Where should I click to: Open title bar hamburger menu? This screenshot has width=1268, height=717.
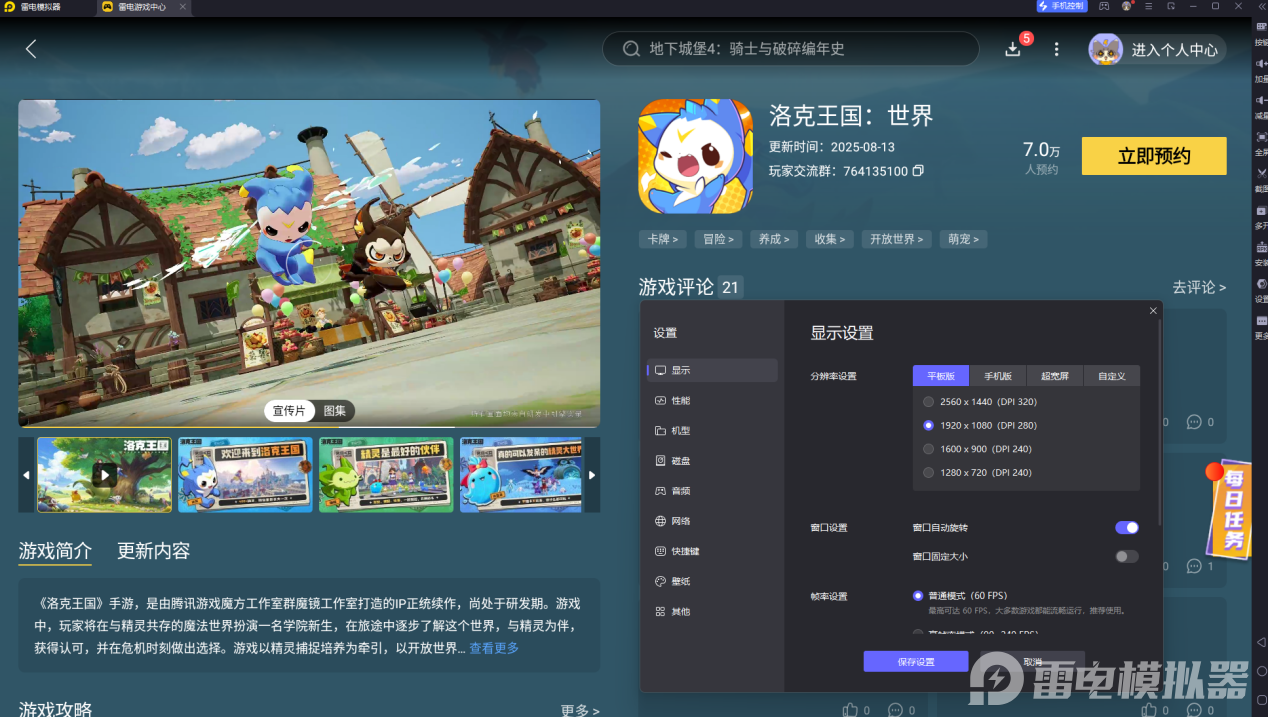coord(1149,6)
